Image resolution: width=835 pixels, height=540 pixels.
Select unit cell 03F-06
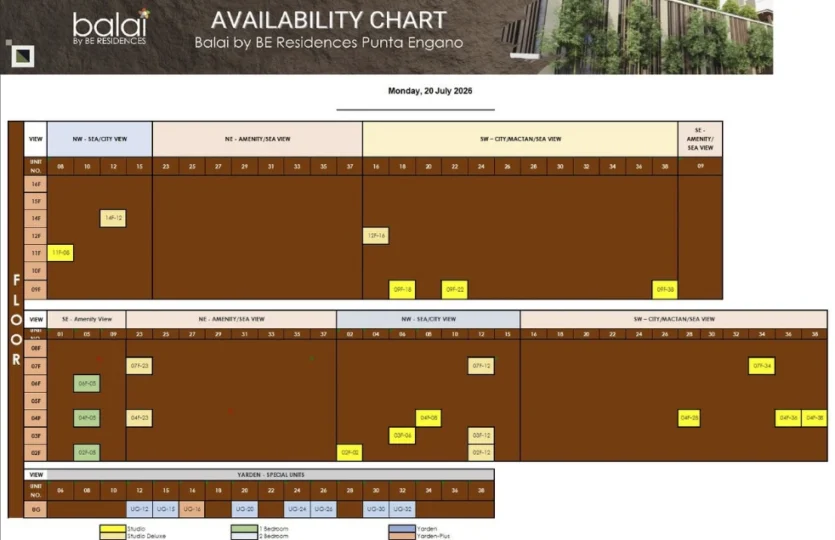pyautogui.click(x=402, y=436)
